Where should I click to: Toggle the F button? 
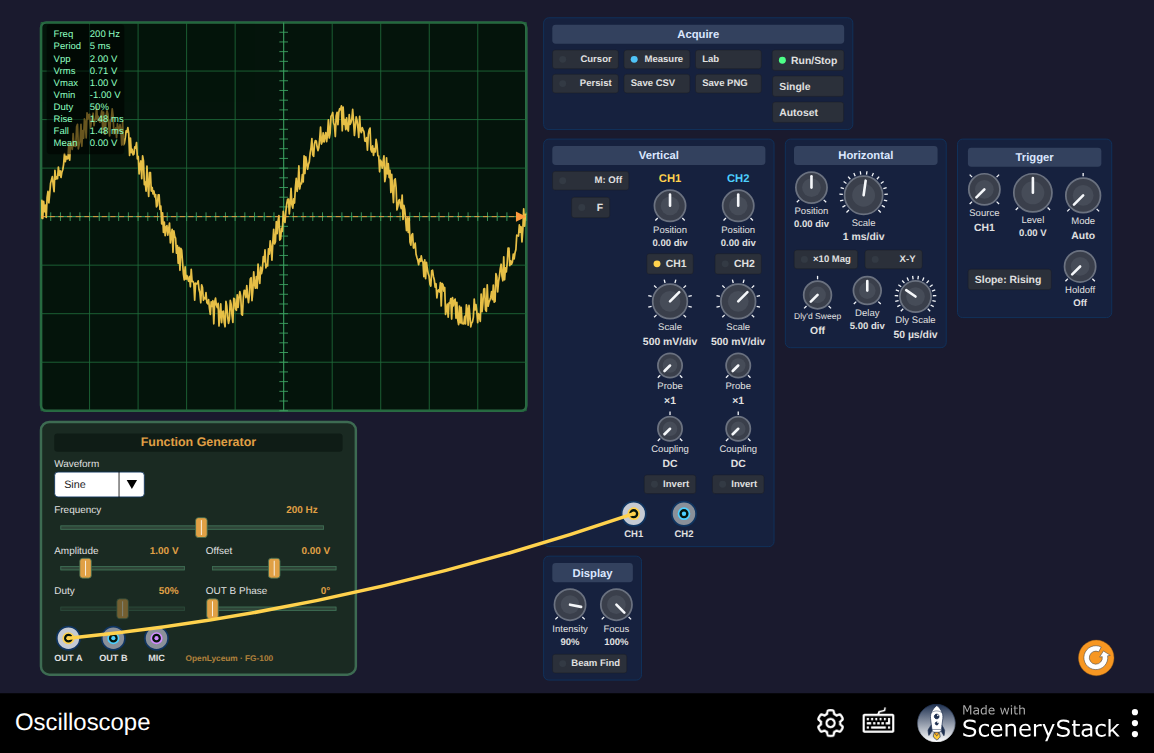(591, 208)
